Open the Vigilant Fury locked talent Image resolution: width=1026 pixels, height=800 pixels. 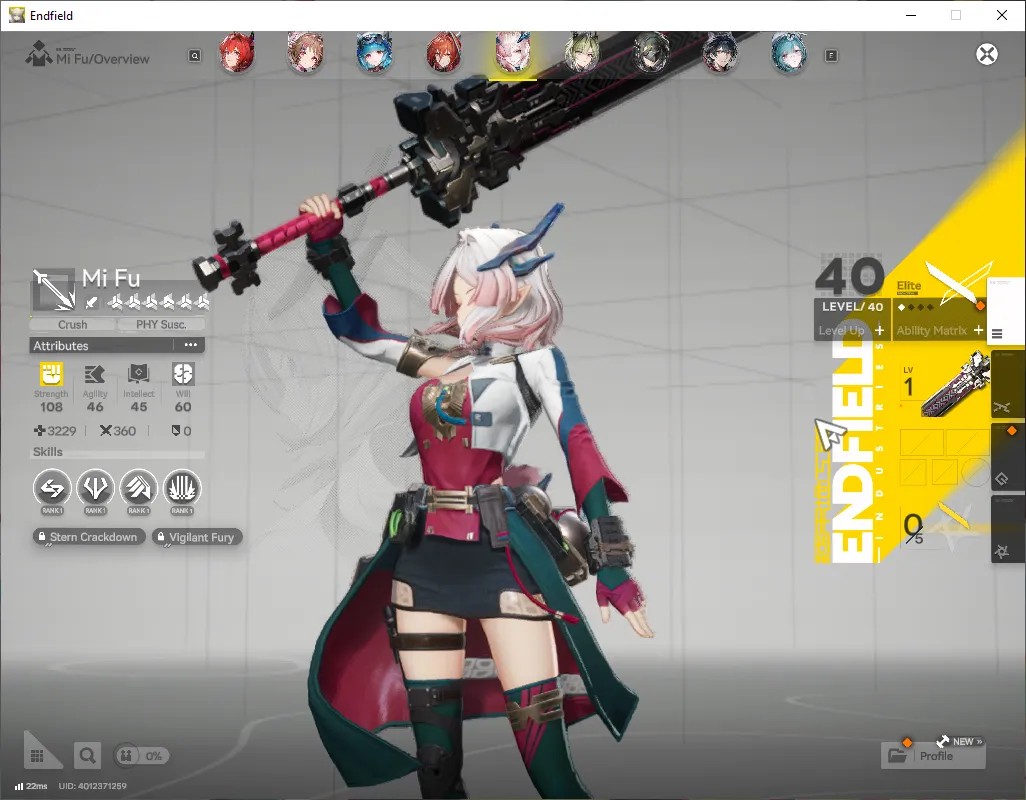tap(198, 537)
